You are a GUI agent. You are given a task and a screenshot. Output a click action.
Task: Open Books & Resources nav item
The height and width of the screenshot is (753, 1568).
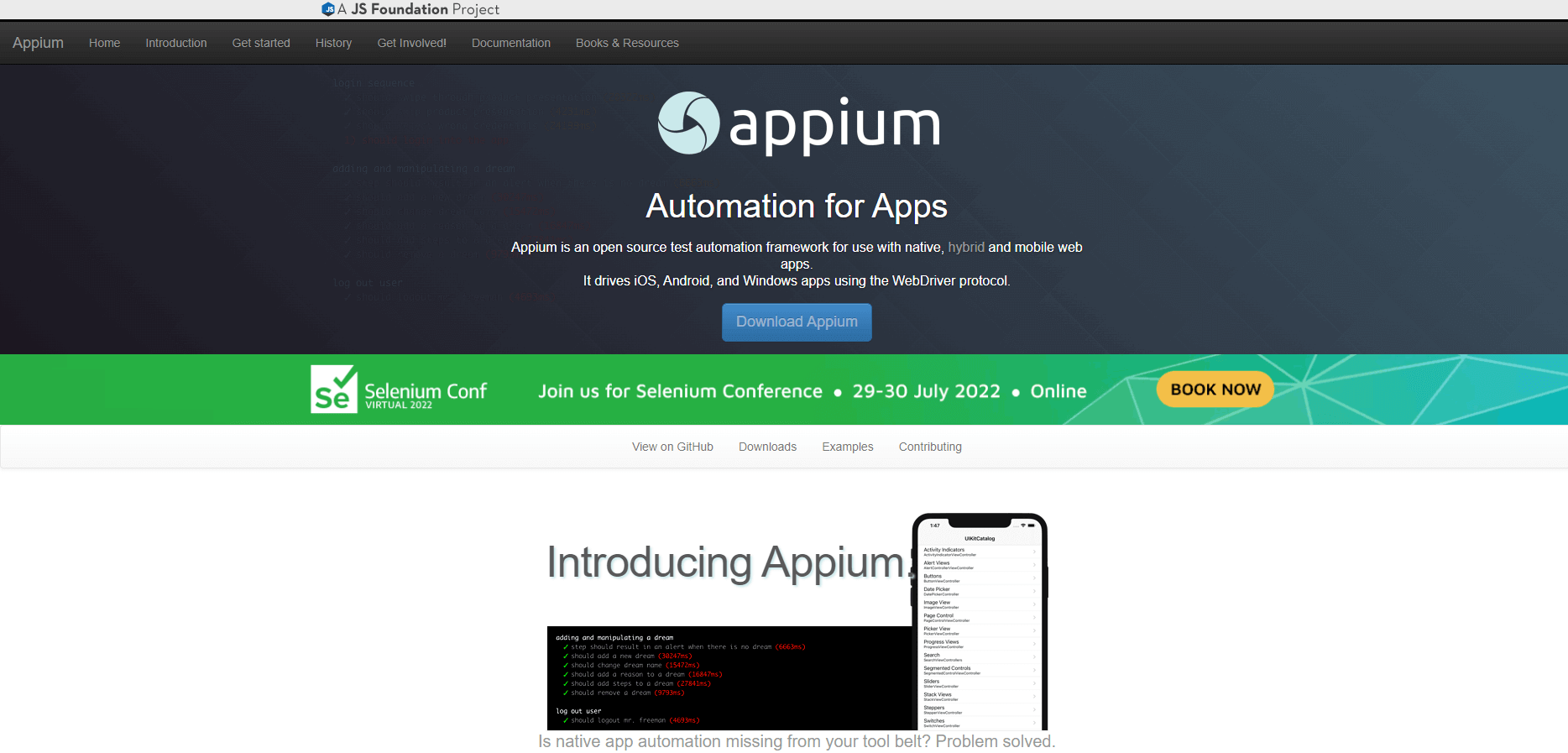click(x=627, y=43)
